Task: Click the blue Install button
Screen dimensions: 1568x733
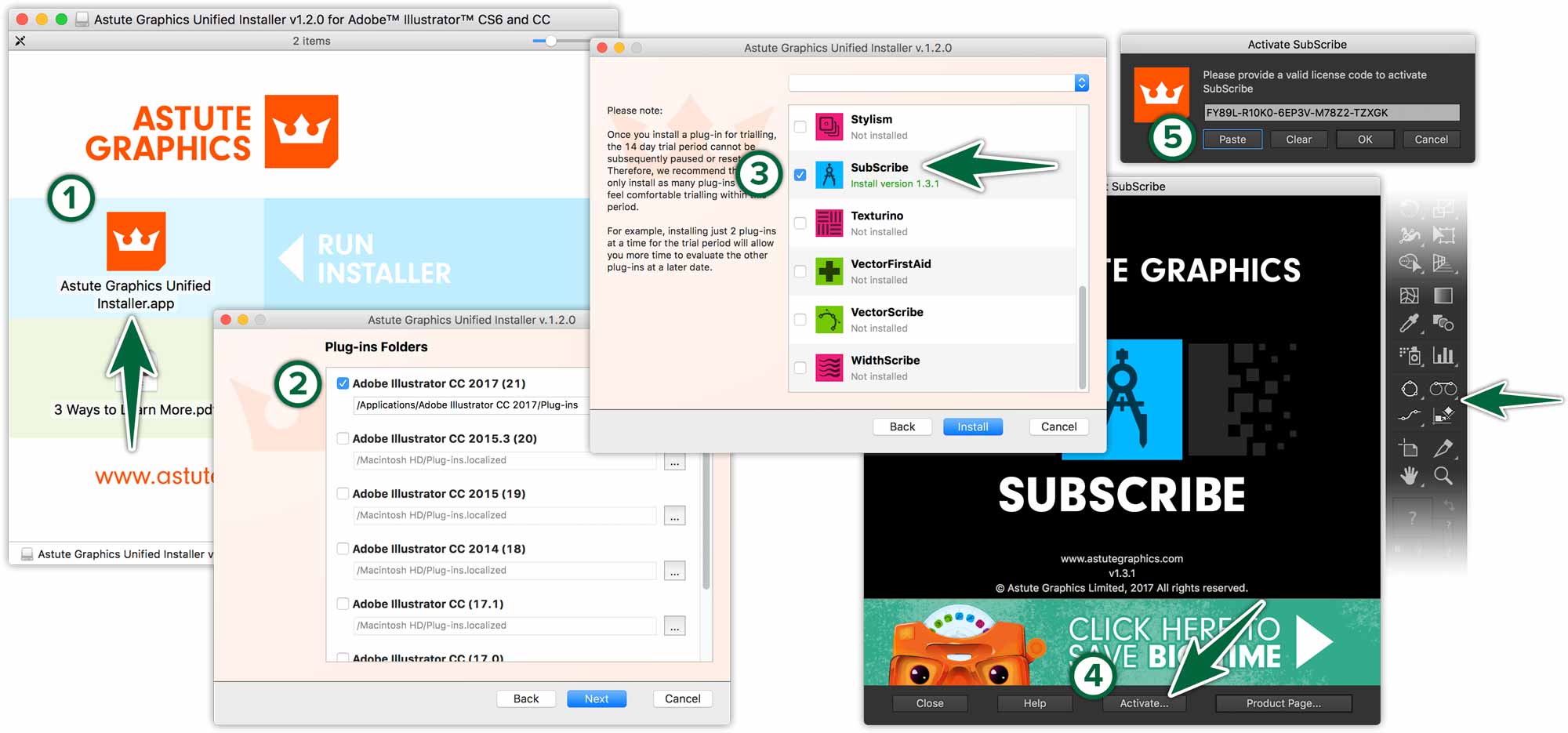Action: (x=973, y=426)
